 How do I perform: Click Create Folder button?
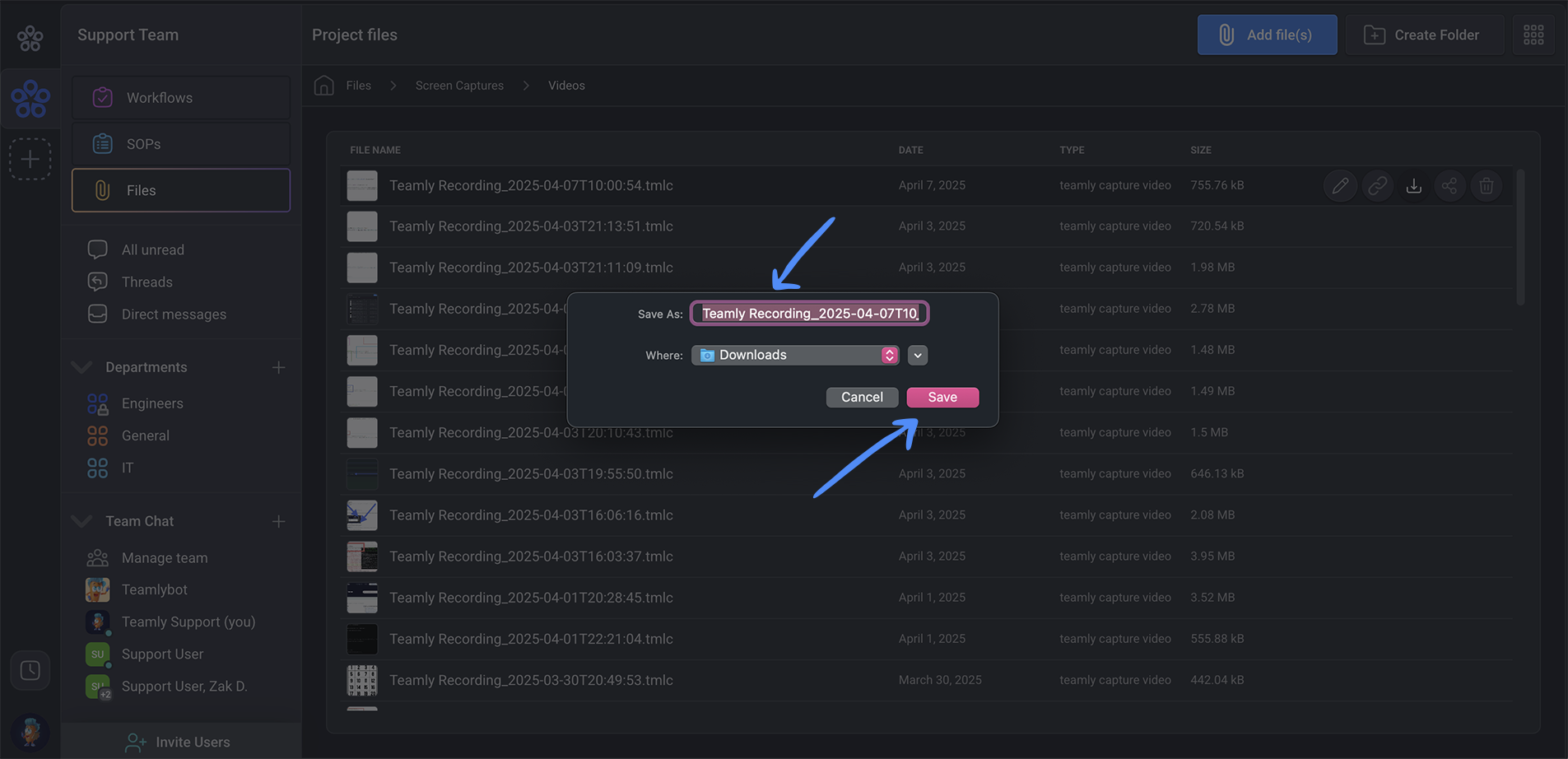click(x=1424, y=35)
